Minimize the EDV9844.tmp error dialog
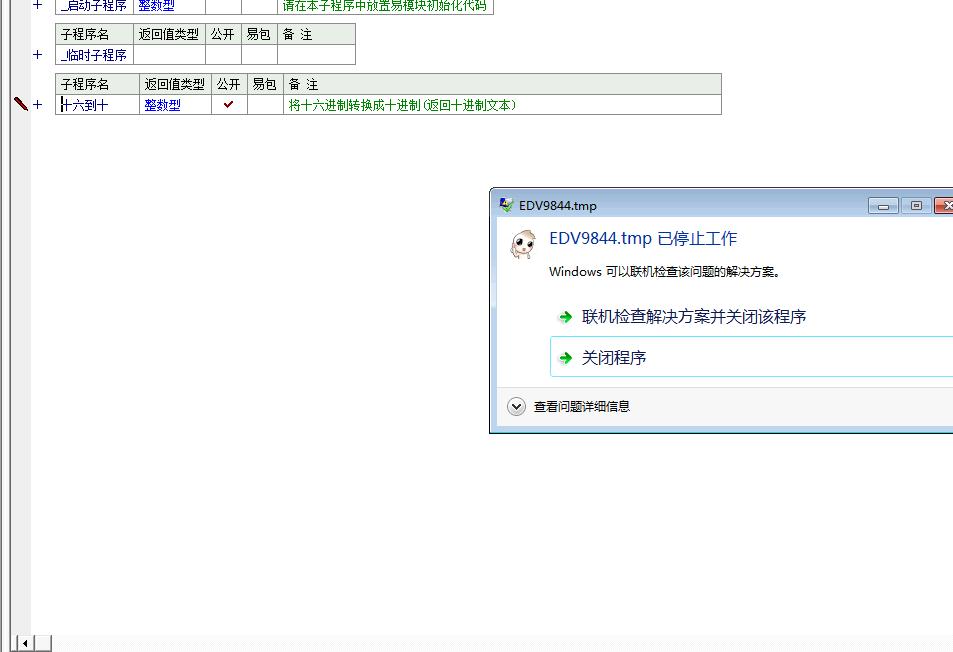The width and height of the screenshot is (953, 652). coord(883,206)
